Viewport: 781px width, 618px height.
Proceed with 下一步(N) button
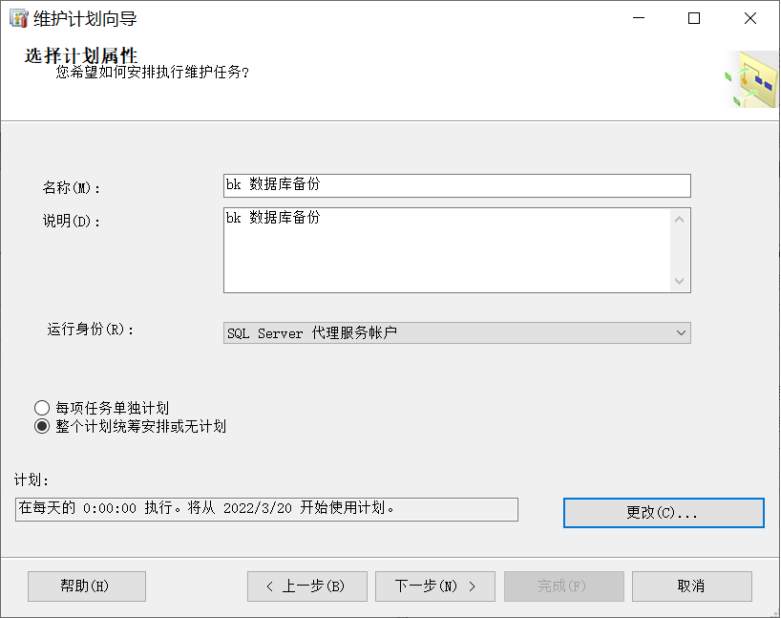point(435,586)
